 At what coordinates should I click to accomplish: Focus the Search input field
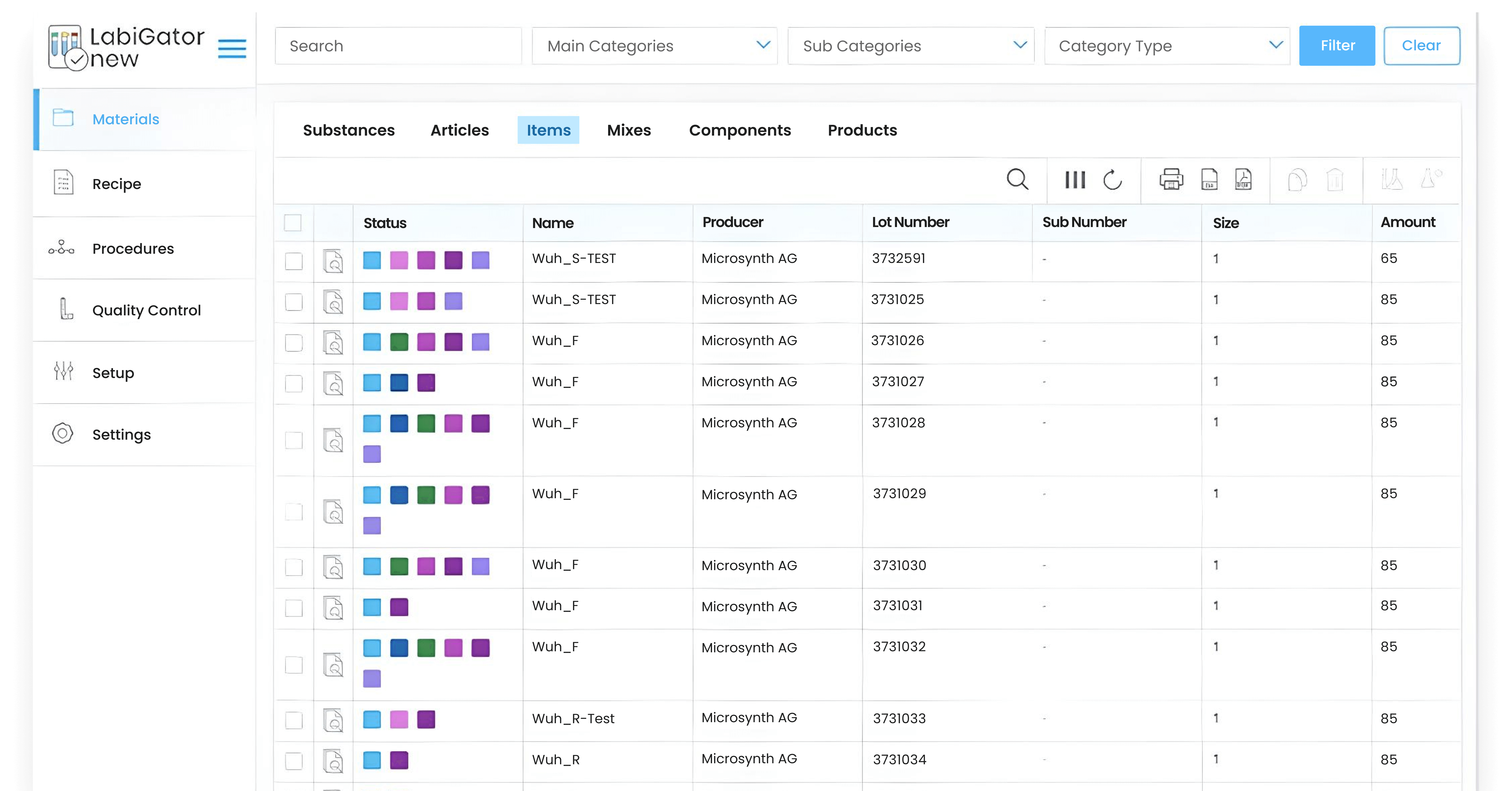coord(398,46)
